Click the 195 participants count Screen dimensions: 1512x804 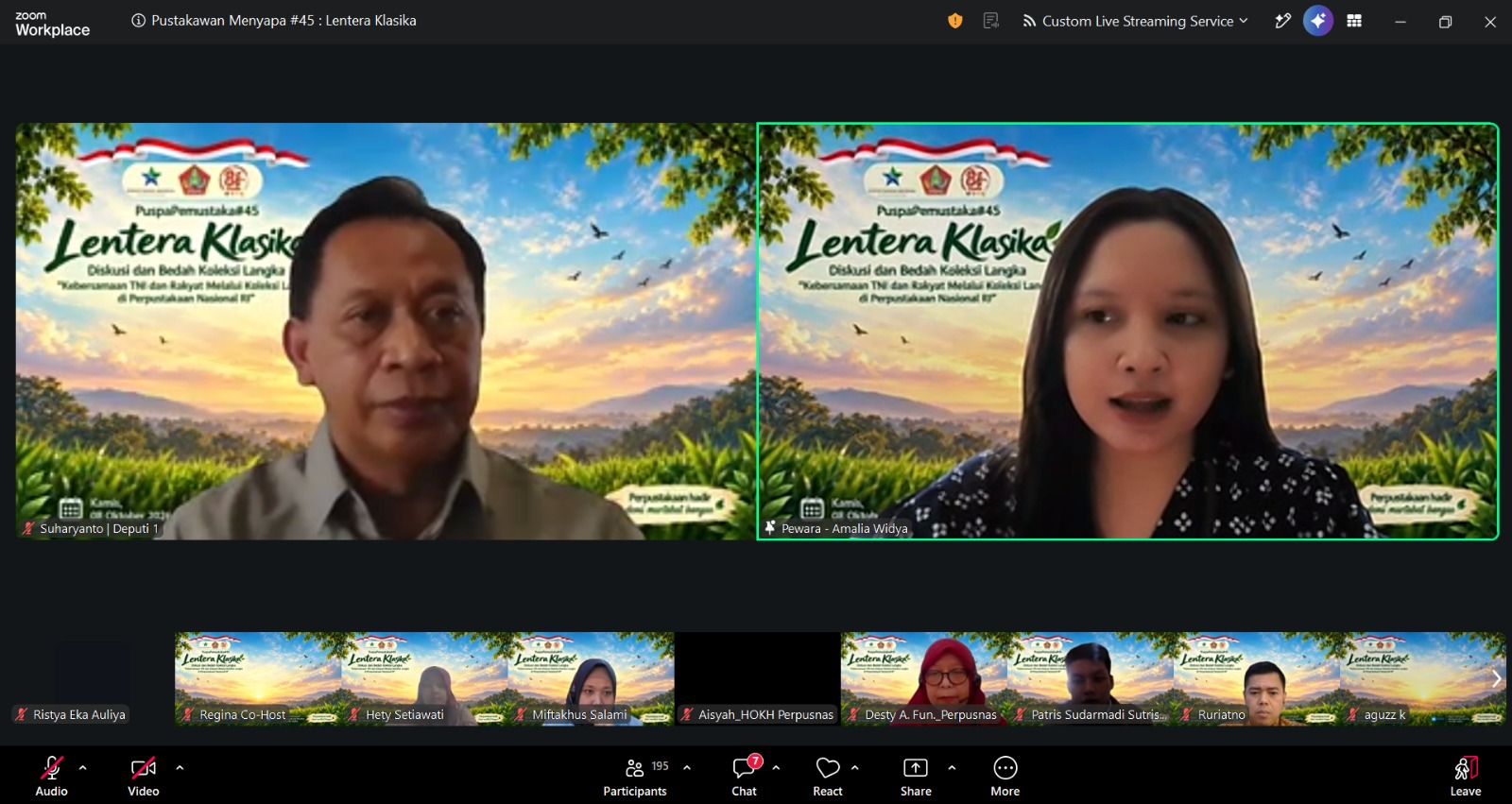pos(660,766)
